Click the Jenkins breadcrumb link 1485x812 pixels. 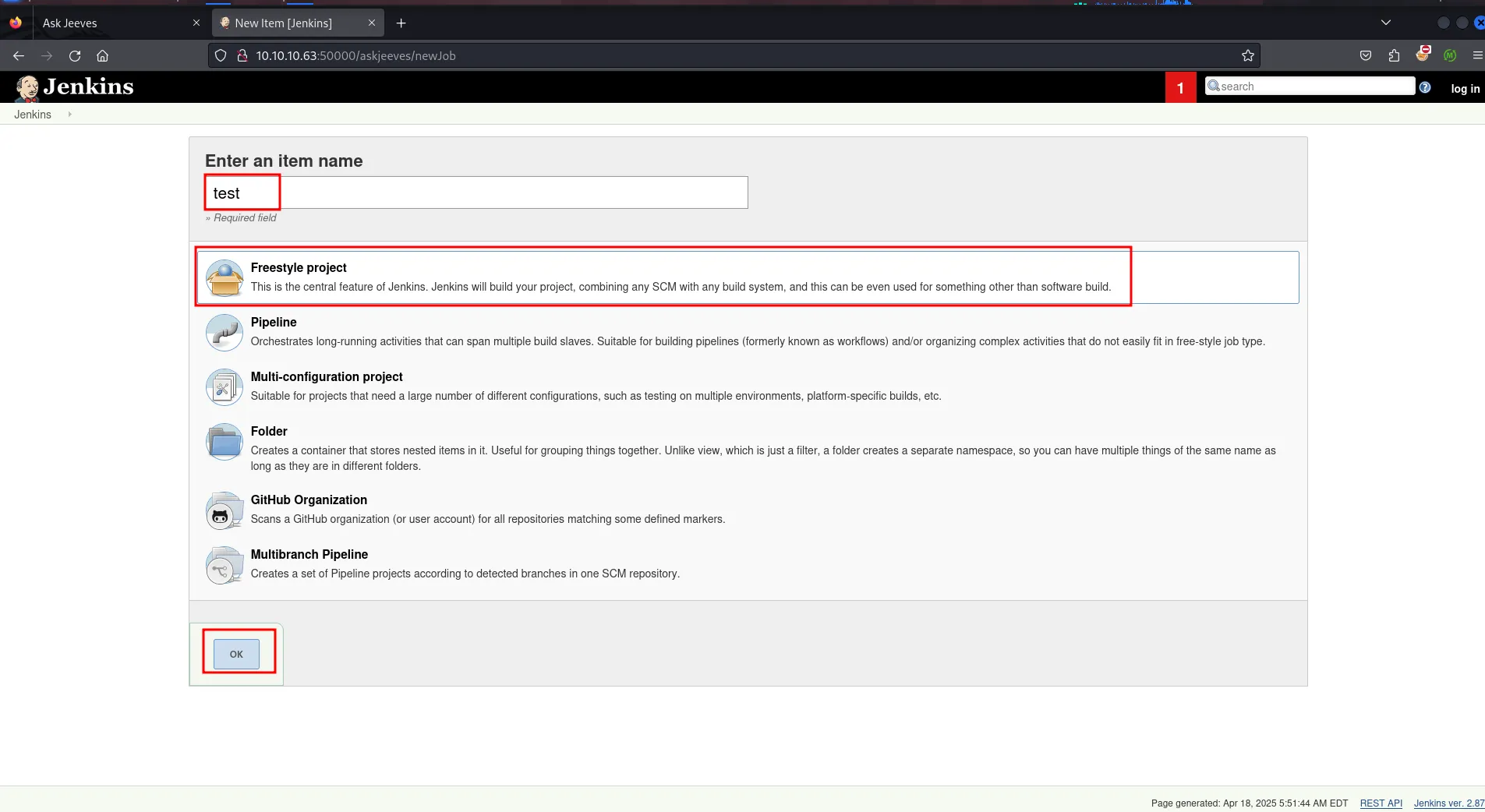click(33, 115)
